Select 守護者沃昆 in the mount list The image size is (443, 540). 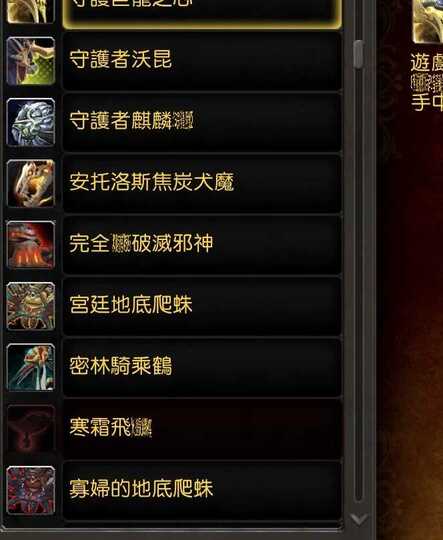pyautogui.click(x=202, y=61)
